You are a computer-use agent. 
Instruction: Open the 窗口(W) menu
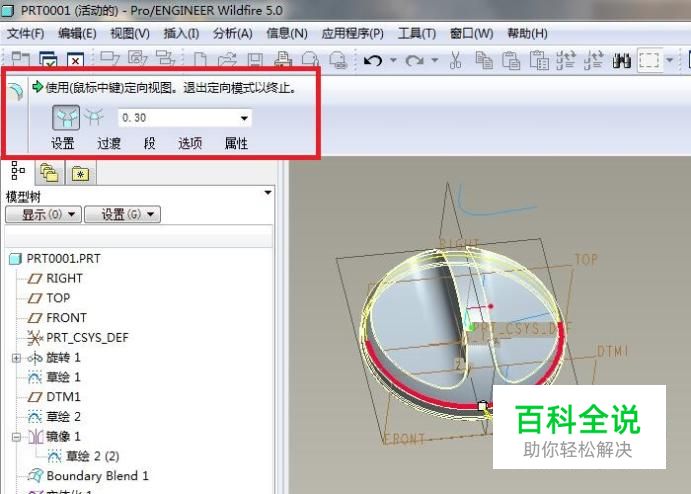pyautogui.click(x=471, y=33)
